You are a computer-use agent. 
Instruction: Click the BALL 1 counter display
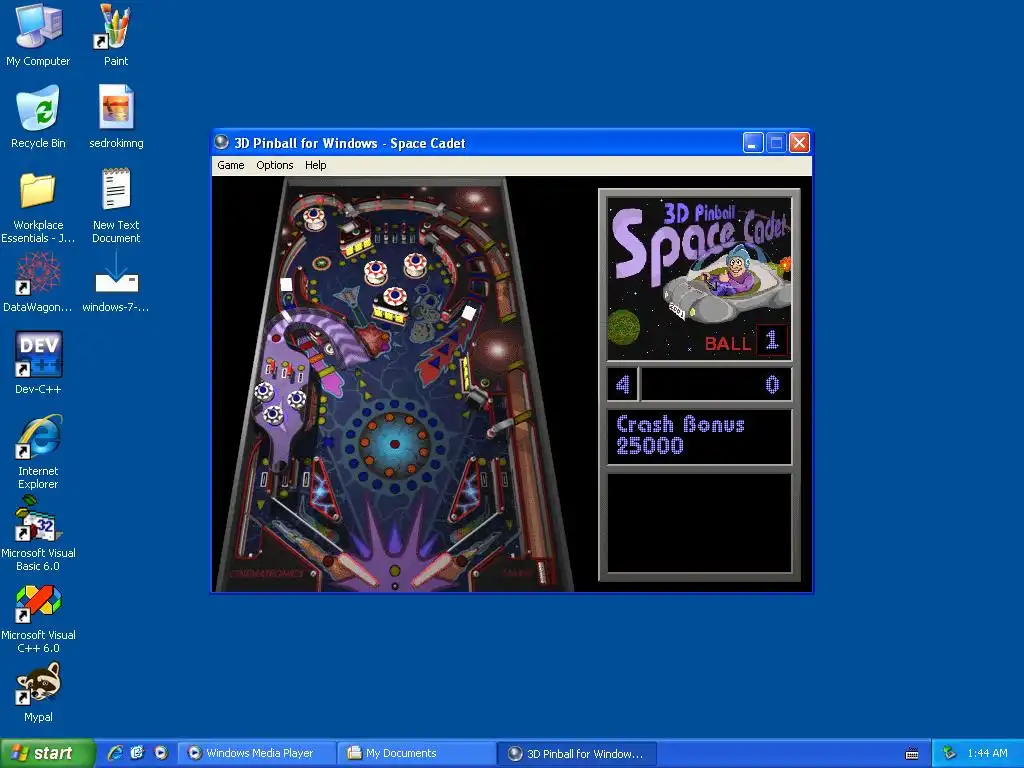coord(746,341)
